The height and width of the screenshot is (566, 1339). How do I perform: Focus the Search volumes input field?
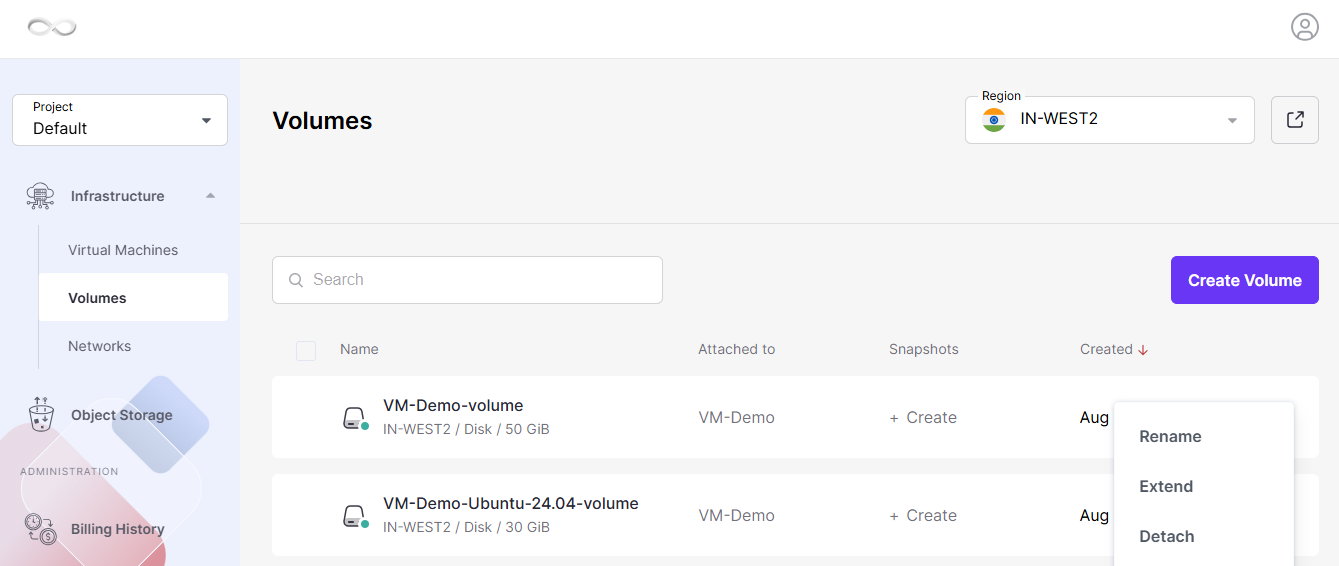(x=467, y=280)
